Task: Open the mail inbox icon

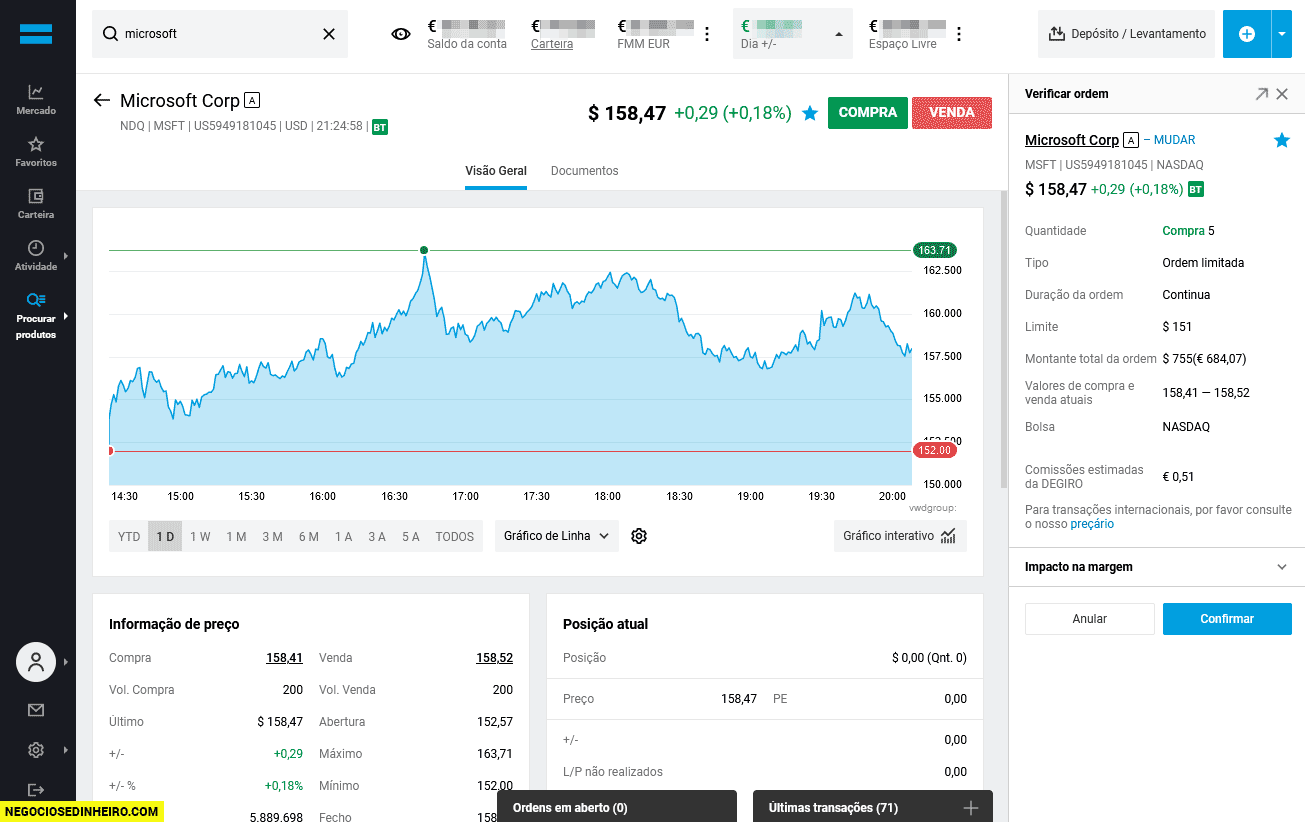Action: tap(36, 710)
